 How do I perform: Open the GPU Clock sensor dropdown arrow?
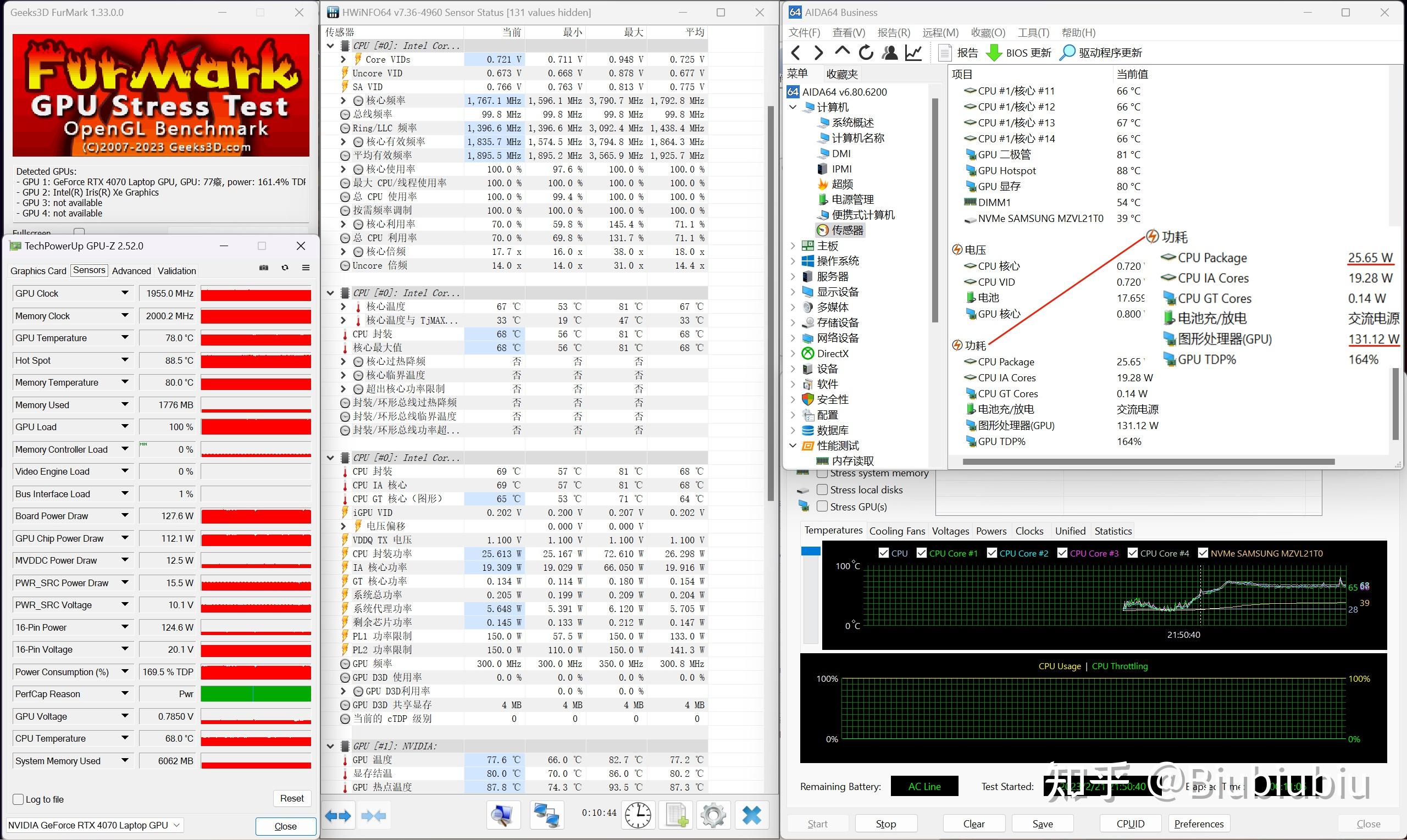click(x=125, y=293)
